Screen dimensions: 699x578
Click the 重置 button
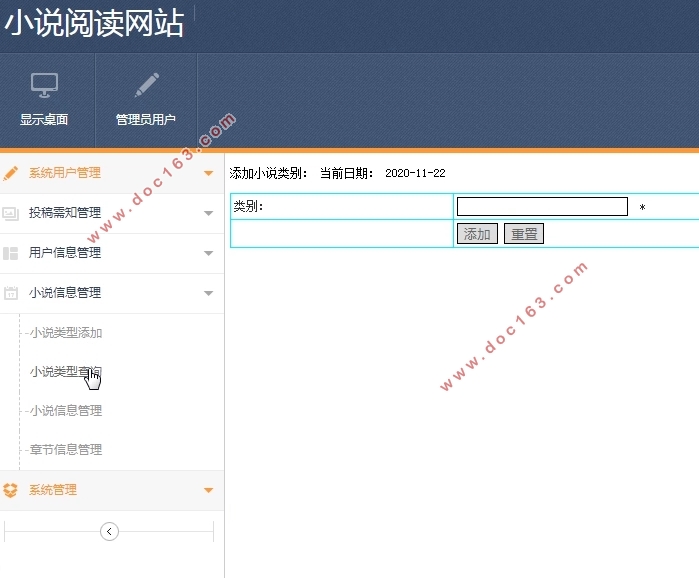[524, 234]
